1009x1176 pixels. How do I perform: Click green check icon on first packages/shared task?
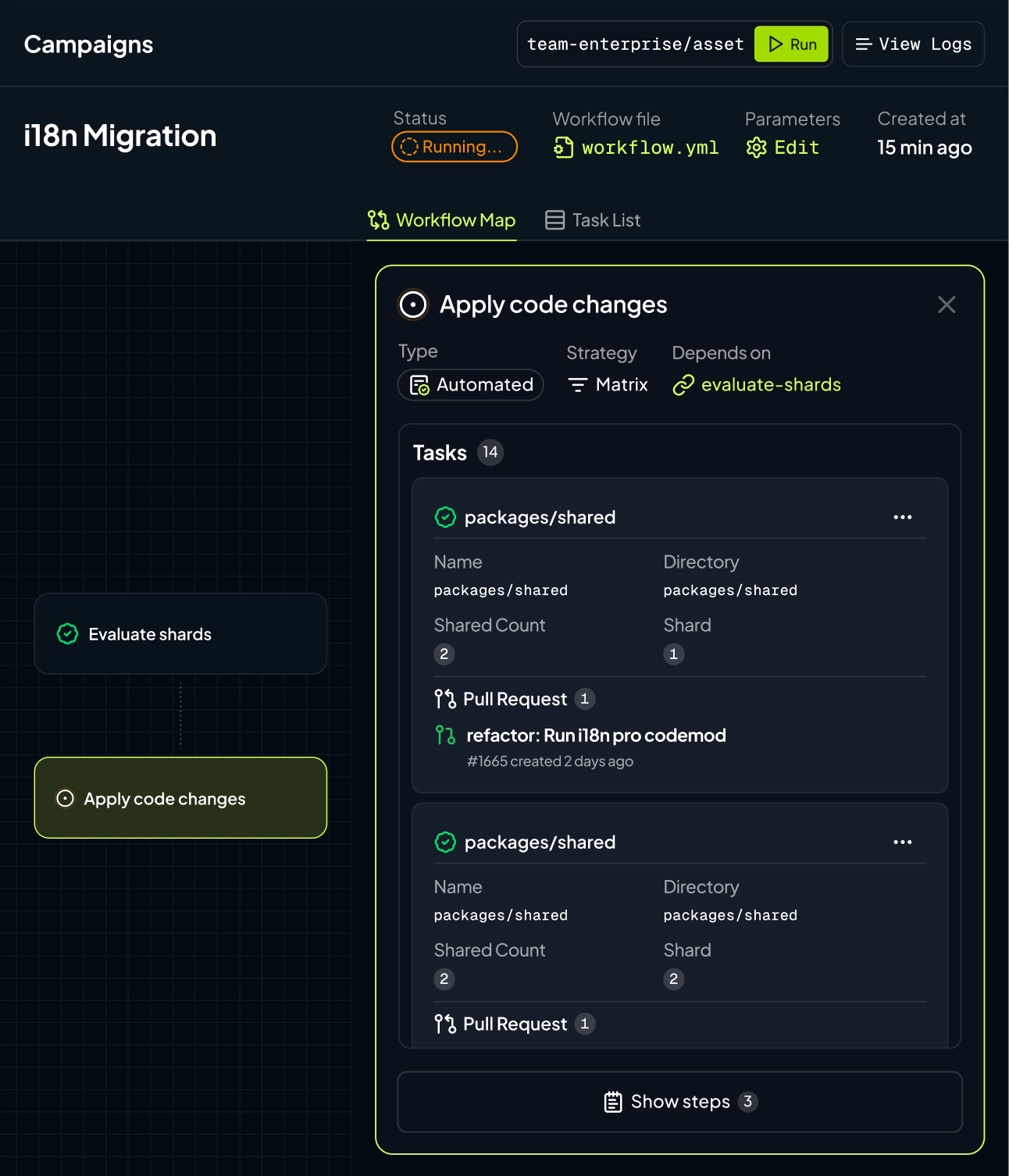coord(445,518)
